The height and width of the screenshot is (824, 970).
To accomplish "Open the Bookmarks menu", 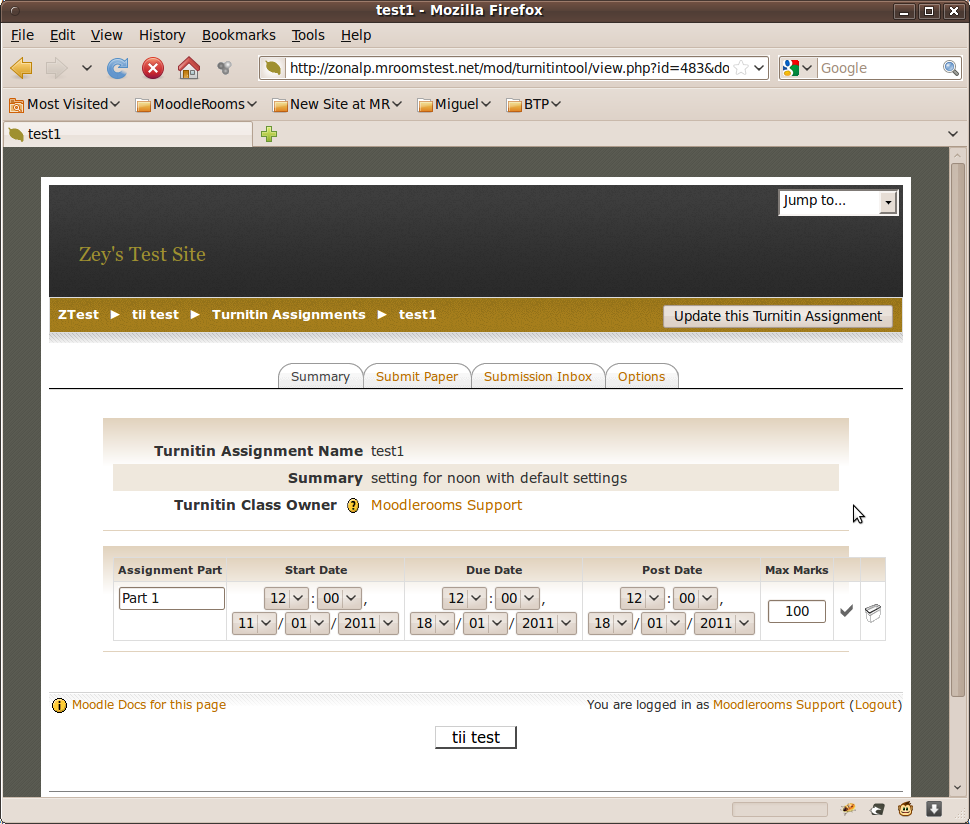I will (239, 35).
